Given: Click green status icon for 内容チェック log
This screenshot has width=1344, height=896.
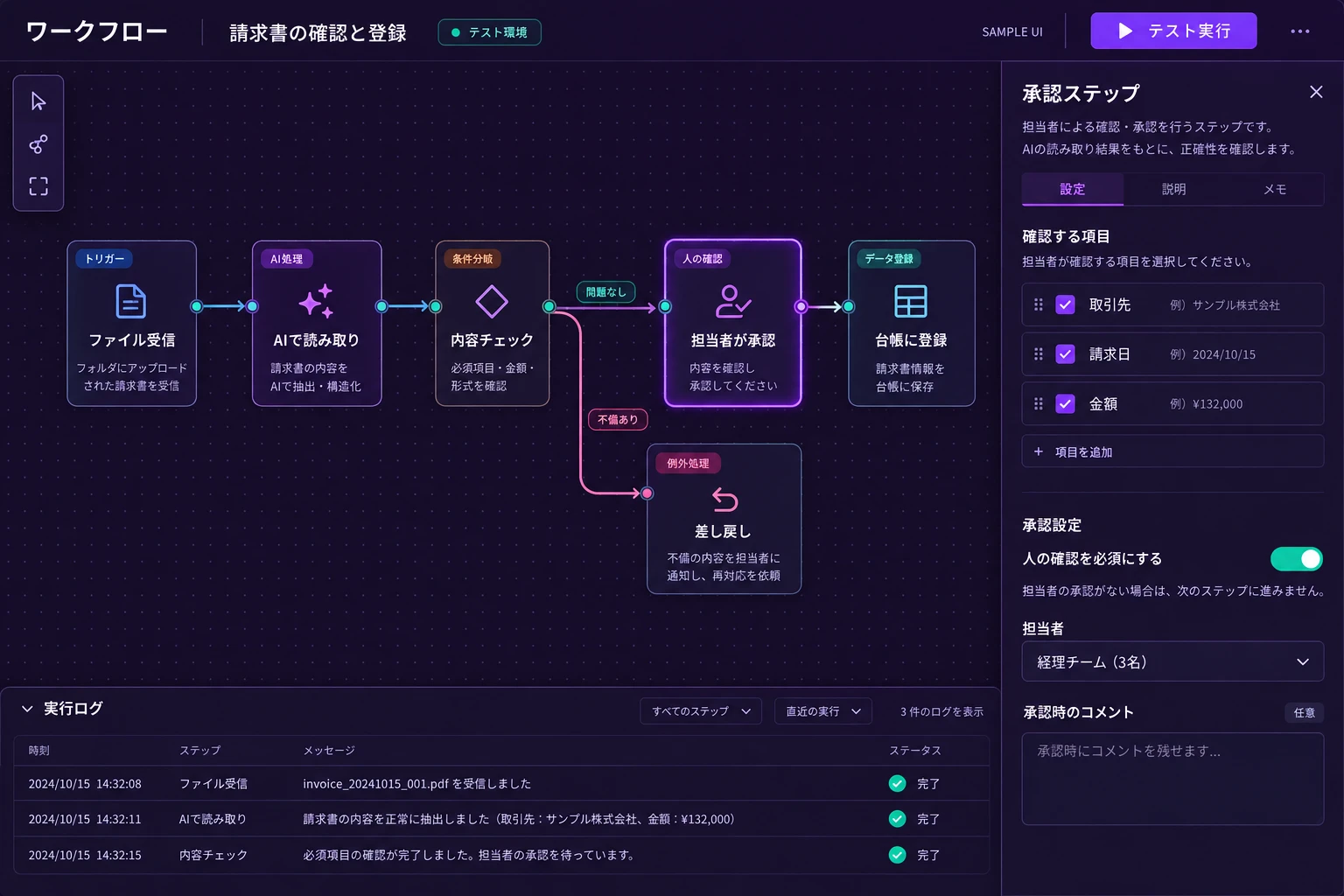Looking at the screenshot, I should 897,855.
